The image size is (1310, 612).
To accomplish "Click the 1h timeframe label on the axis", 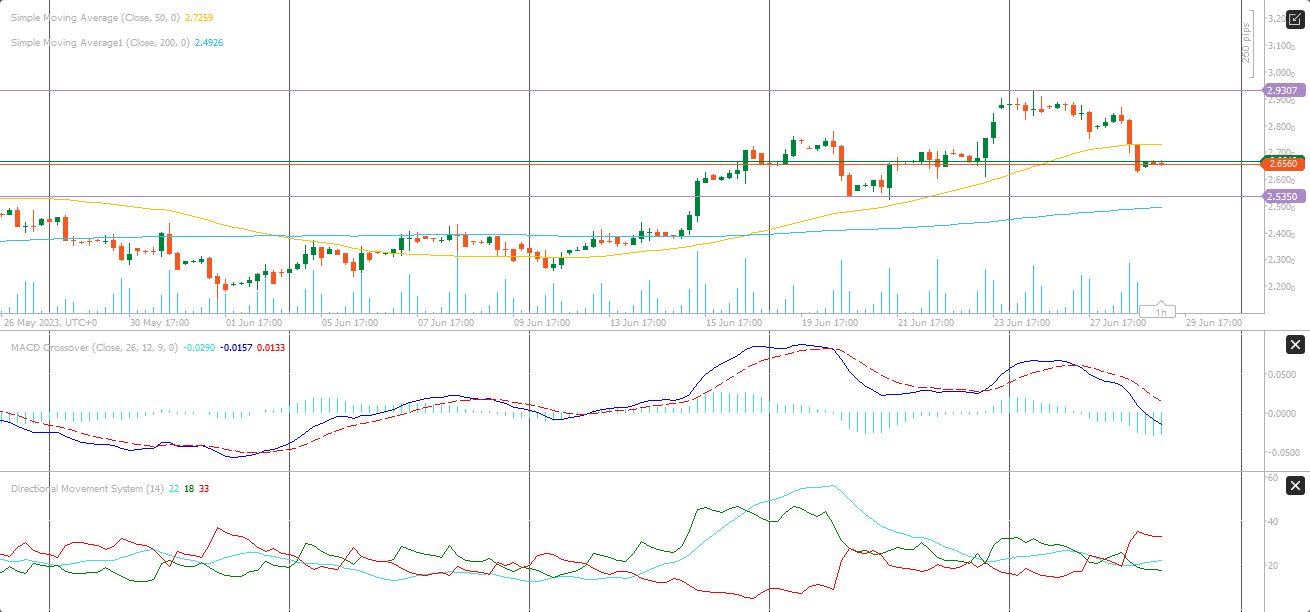I will (x=1159, y=309).
